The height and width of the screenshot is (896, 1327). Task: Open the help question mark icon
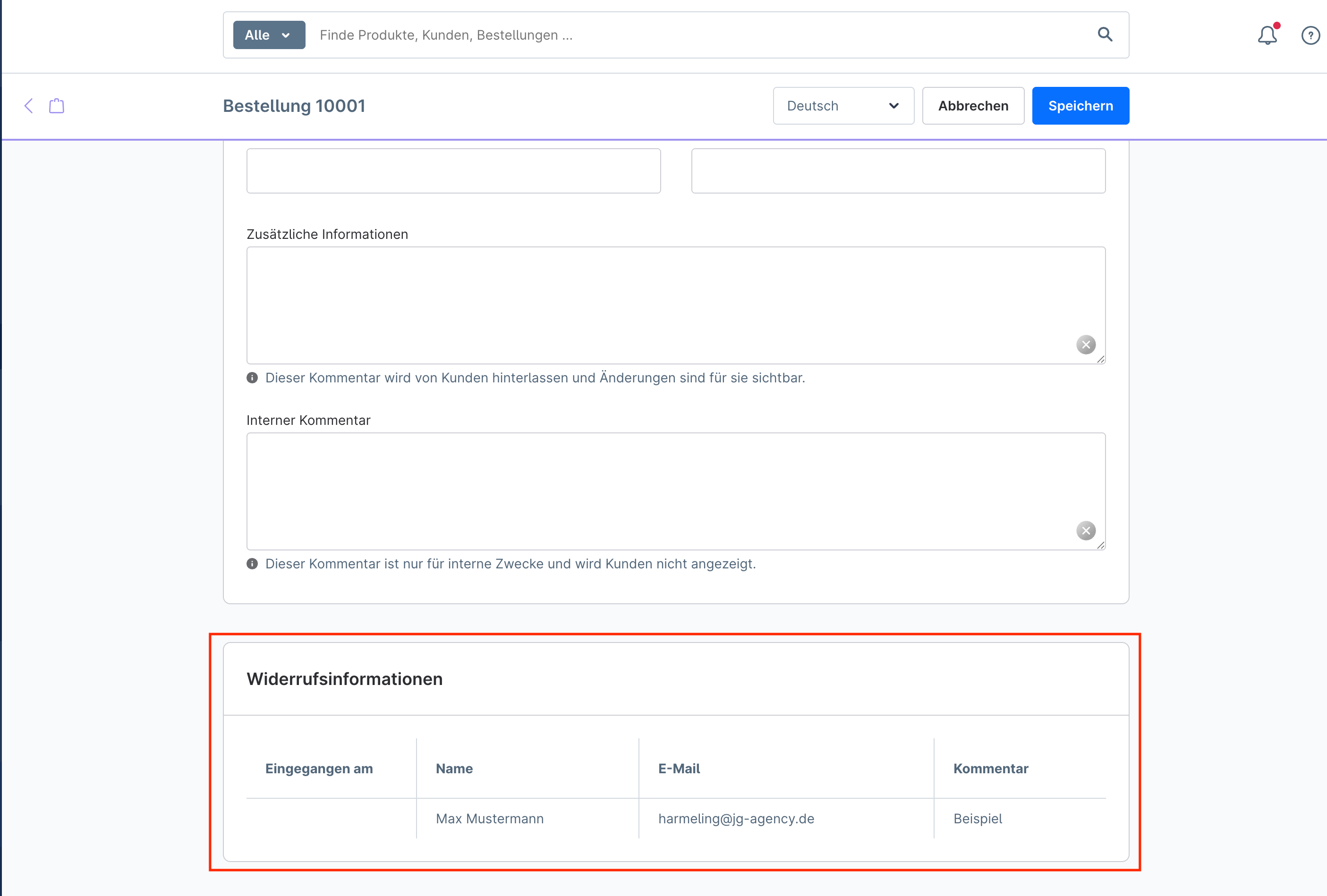point(1310,35)
